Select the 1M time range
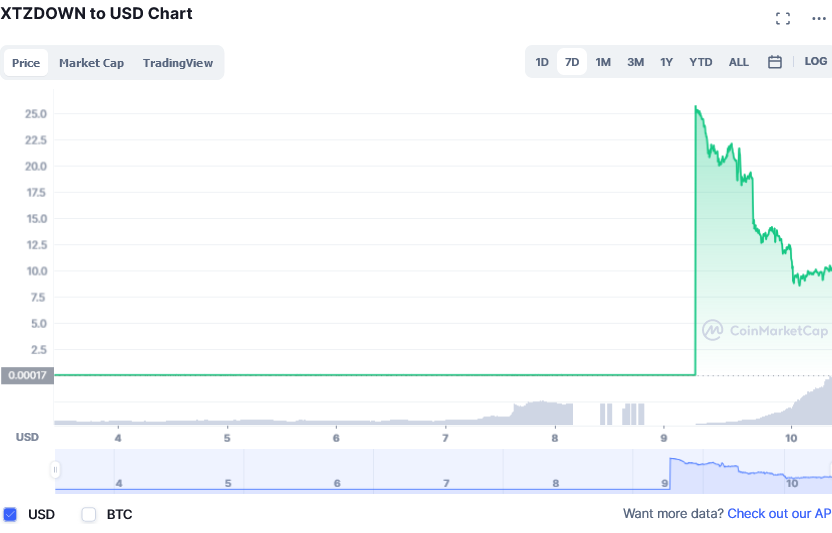The width and height of the screenshot is (832, 533). click(x=603, y=62)
